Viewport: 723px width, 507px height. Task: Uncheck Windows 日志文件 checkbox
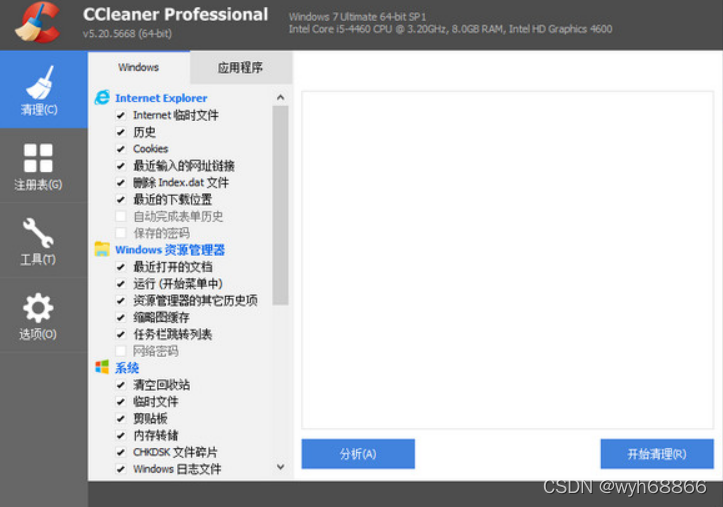click(121, 469)
